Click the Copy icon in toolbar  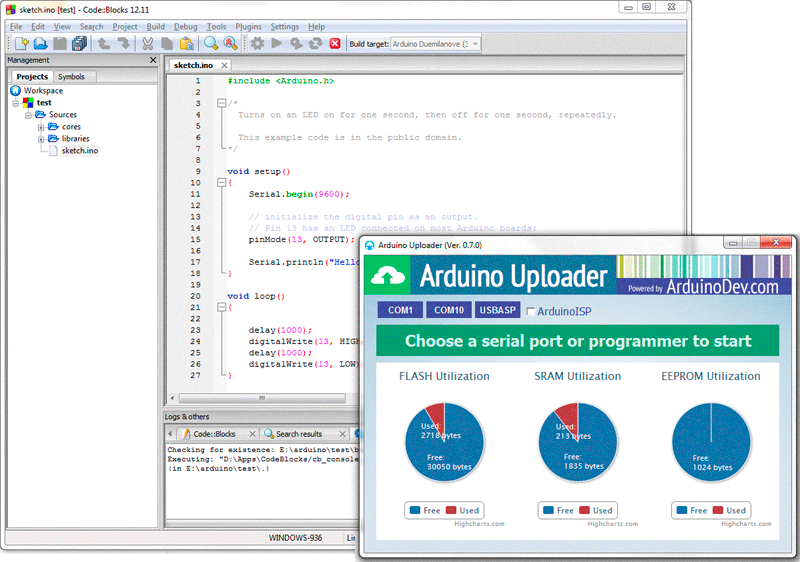(167, 44)
